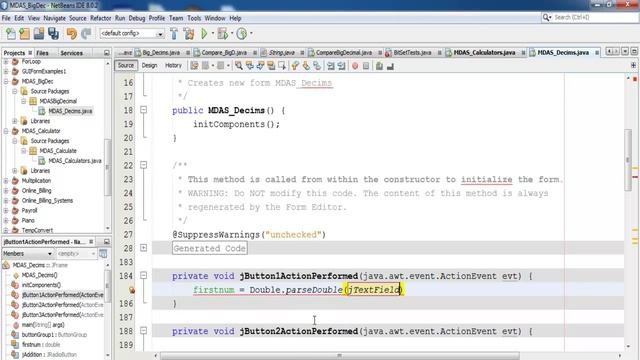Viewport: 640px width, 360px height.
Task: Switch to the Files tab
Action: click(x=42, y=53)
